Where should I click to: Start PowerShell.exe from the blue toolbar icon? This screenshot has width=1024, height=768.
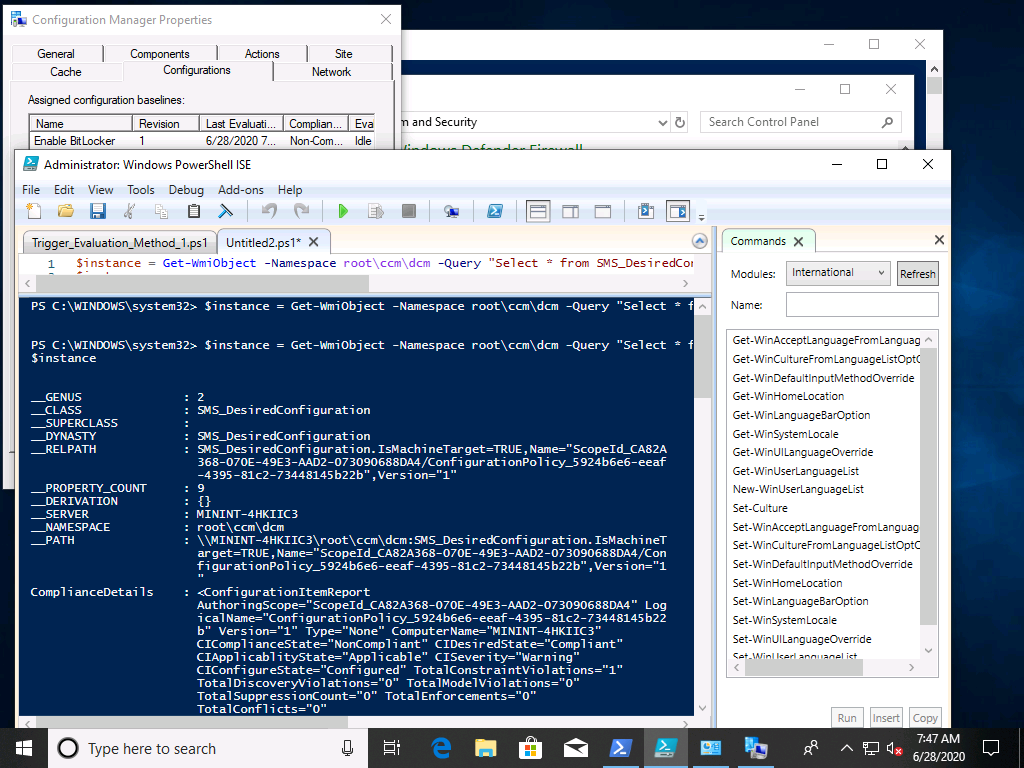click(x=495, y=211)
